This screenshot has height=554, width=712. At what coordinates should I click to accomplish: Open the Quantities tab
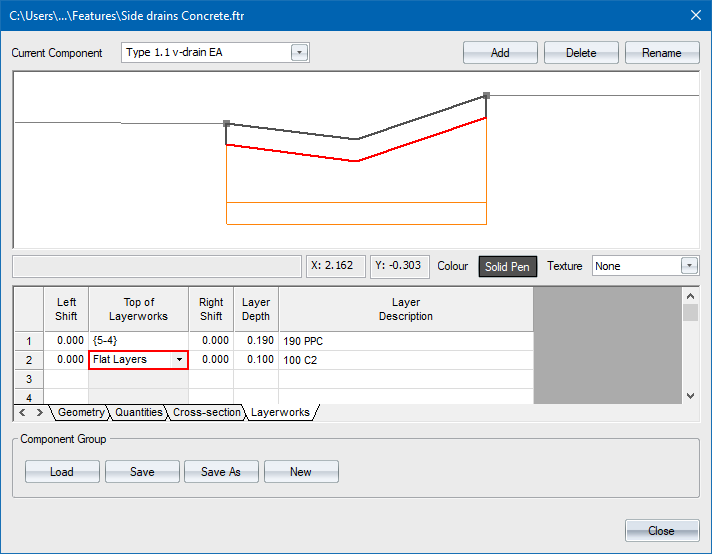point(138,412)
